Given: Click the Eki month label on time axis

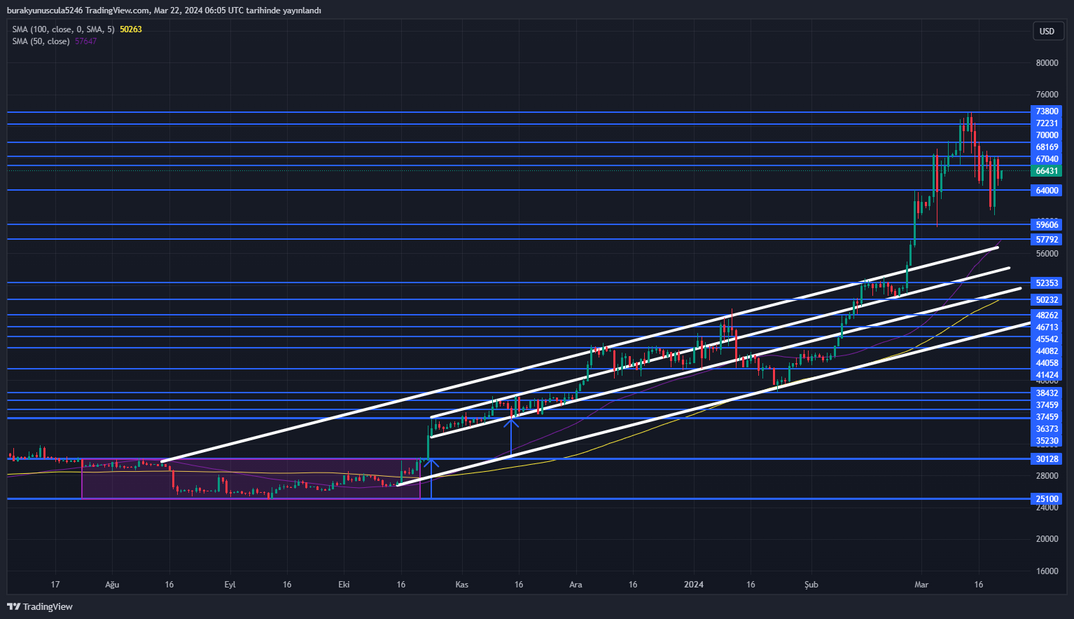Looking at the screenshot, I should (x=344, y=585).
